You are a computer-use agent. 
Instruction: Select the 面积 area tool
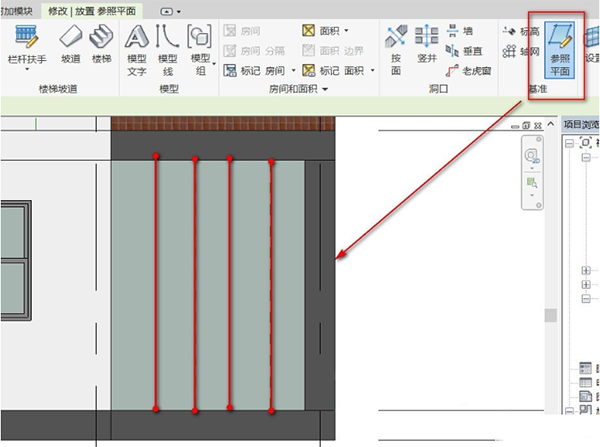321,30
